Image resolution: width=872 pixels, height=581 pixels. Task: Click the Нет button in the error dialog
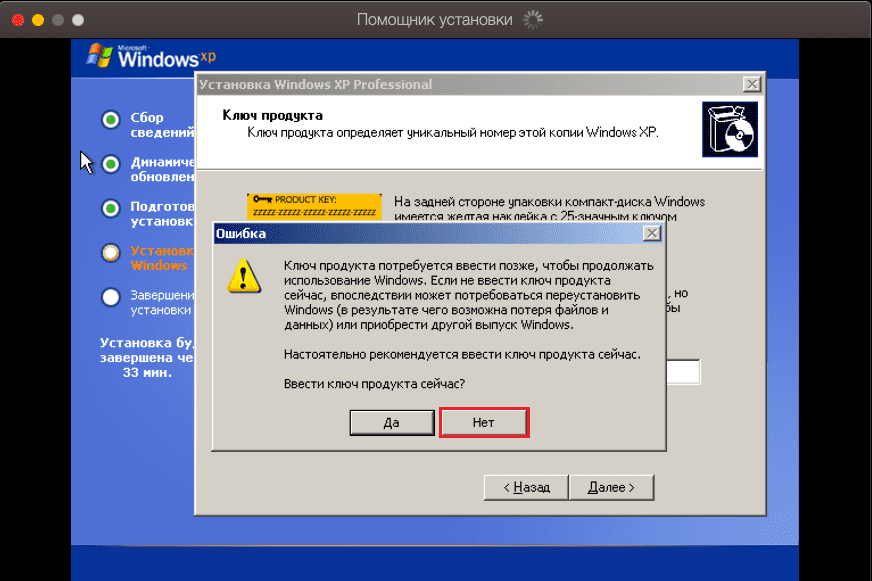pos(484,423)
